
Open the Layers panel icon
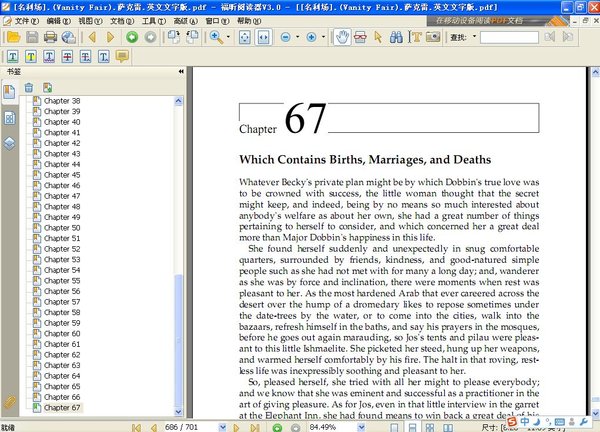tap(9, 143)
